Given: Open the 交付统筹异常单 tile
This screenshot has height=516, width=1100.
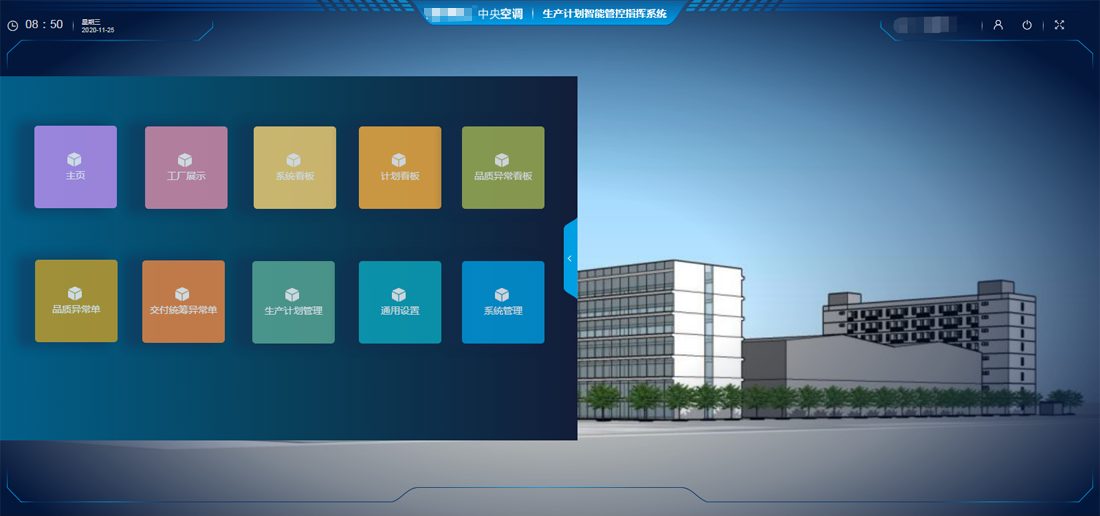Looking at the screenshot, I should point(183,301).
